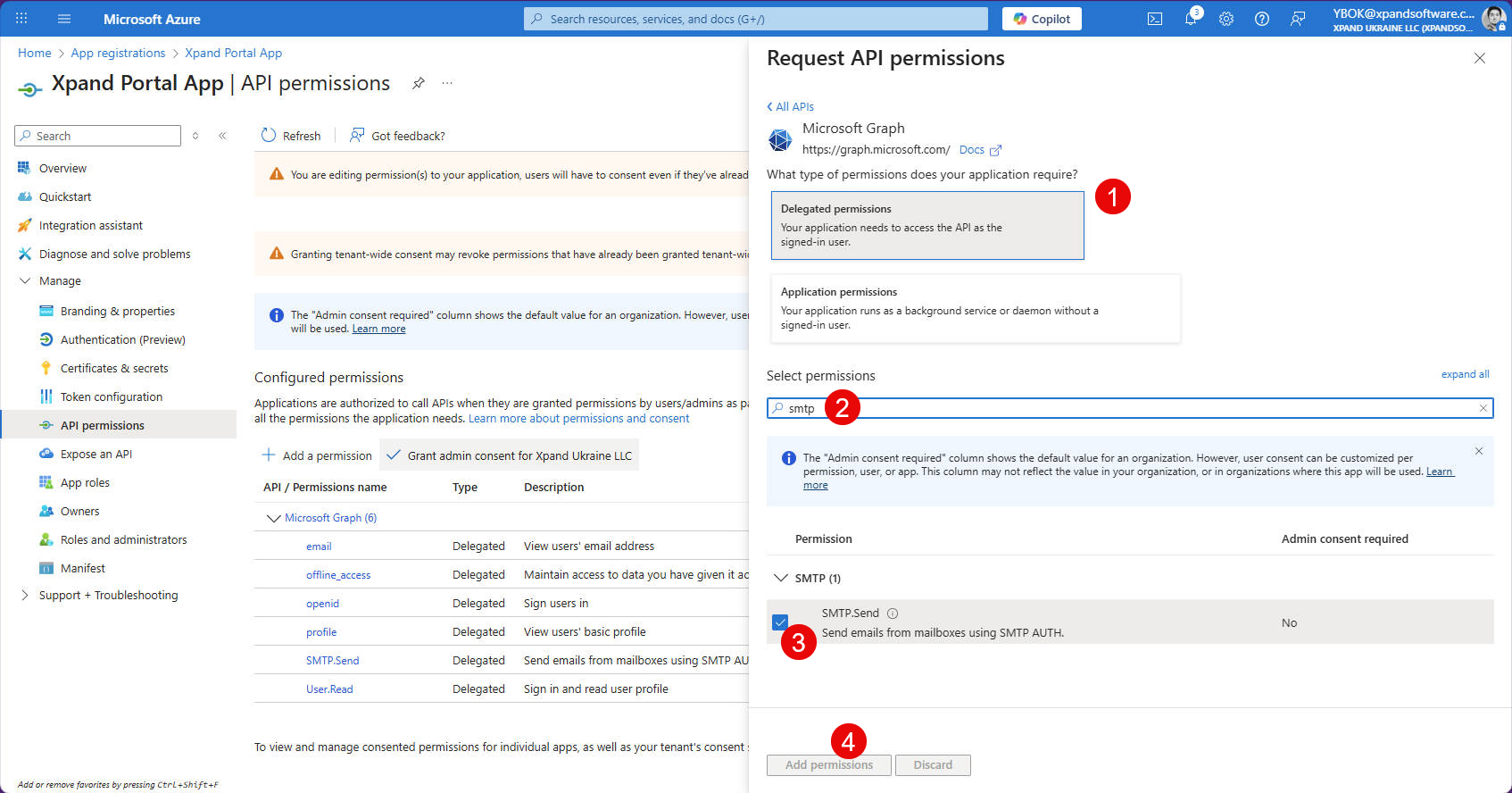
Task: Select Delegated permissions option
Action: point(926,225)
